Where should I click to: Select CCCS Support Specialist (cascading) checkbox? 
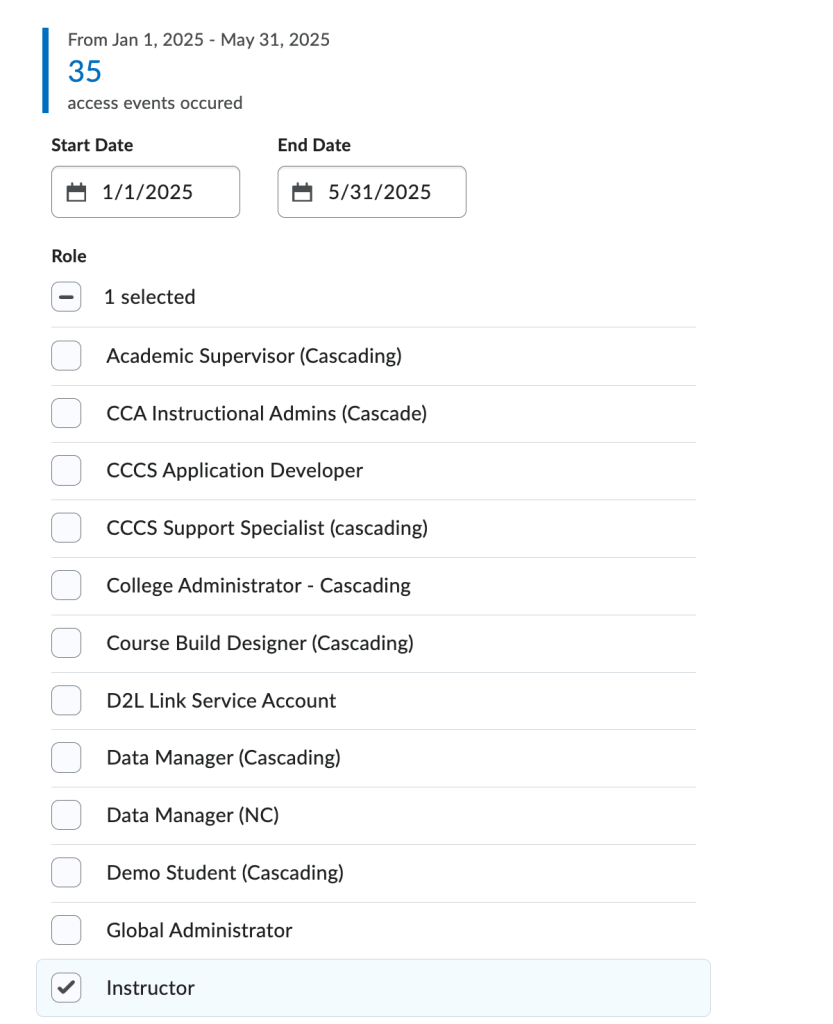(66, 528)
